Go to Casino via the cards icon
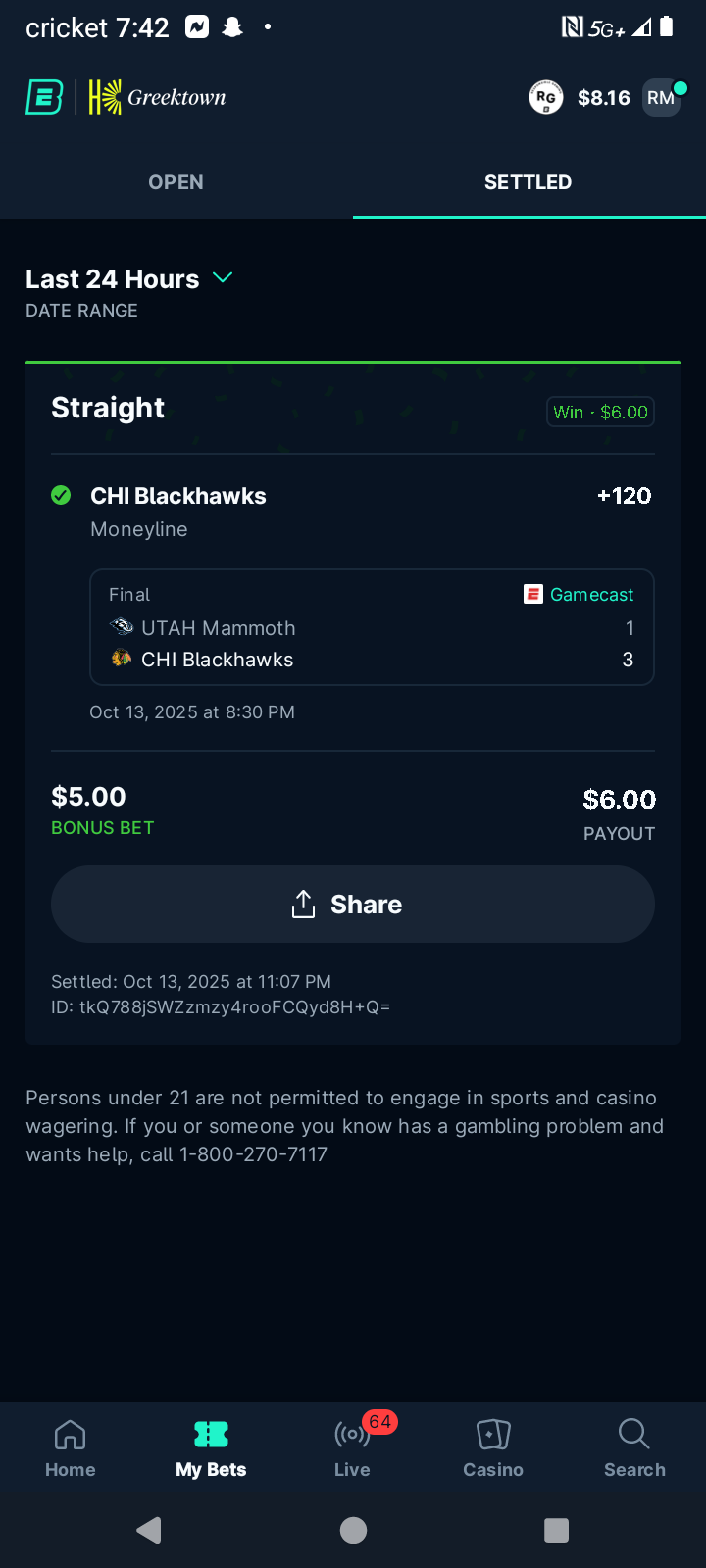 pos(493,1435)
